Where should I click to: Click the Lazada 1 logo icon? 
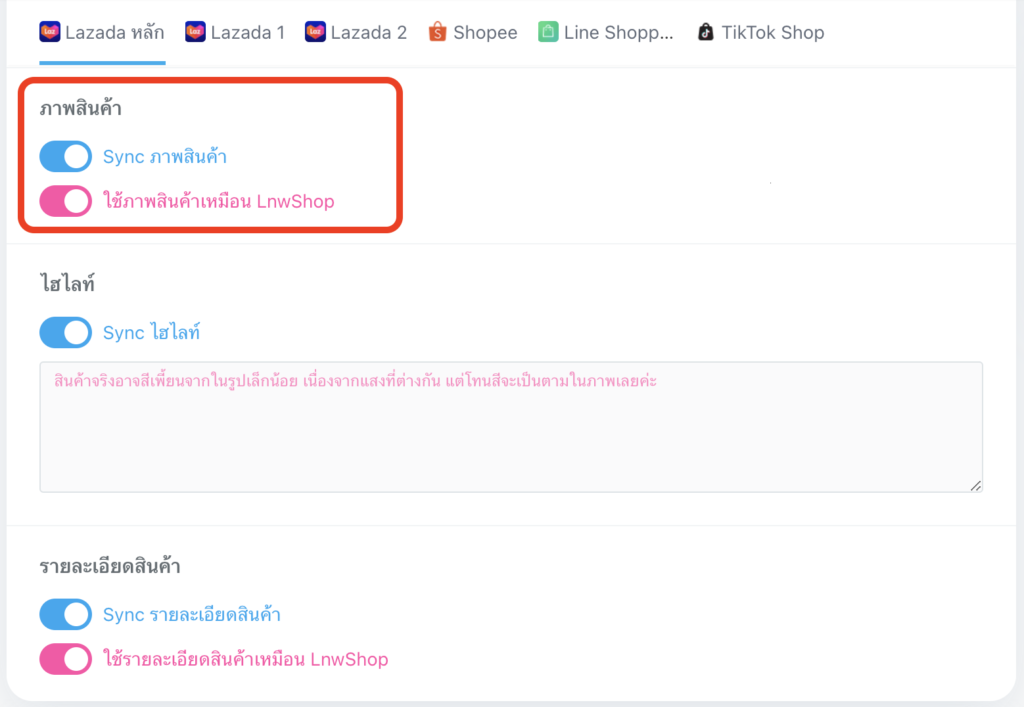(x=195, y=32)
